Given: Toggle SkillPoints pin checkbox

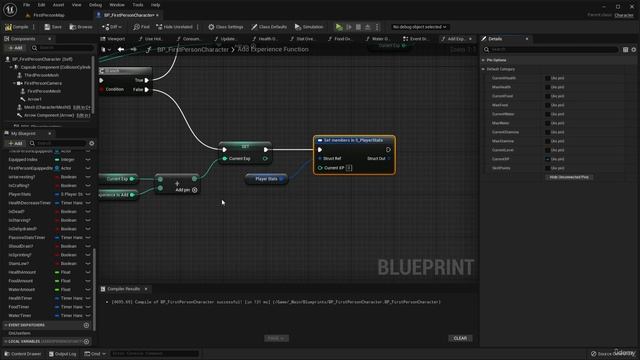Looking at the screenshot, I should [547, 168].
